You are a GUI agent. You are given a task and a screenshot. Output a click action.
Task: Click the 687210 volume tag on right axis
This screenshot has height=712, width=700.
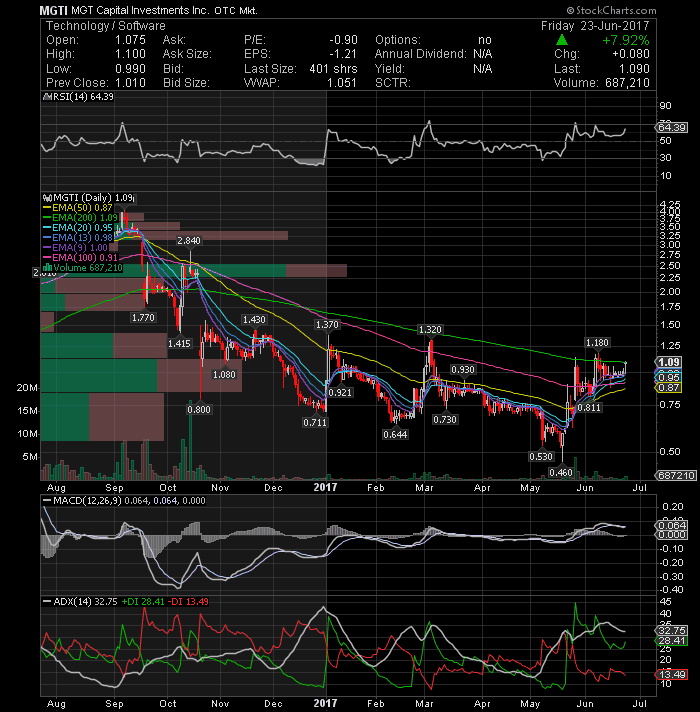coord(677,475)
